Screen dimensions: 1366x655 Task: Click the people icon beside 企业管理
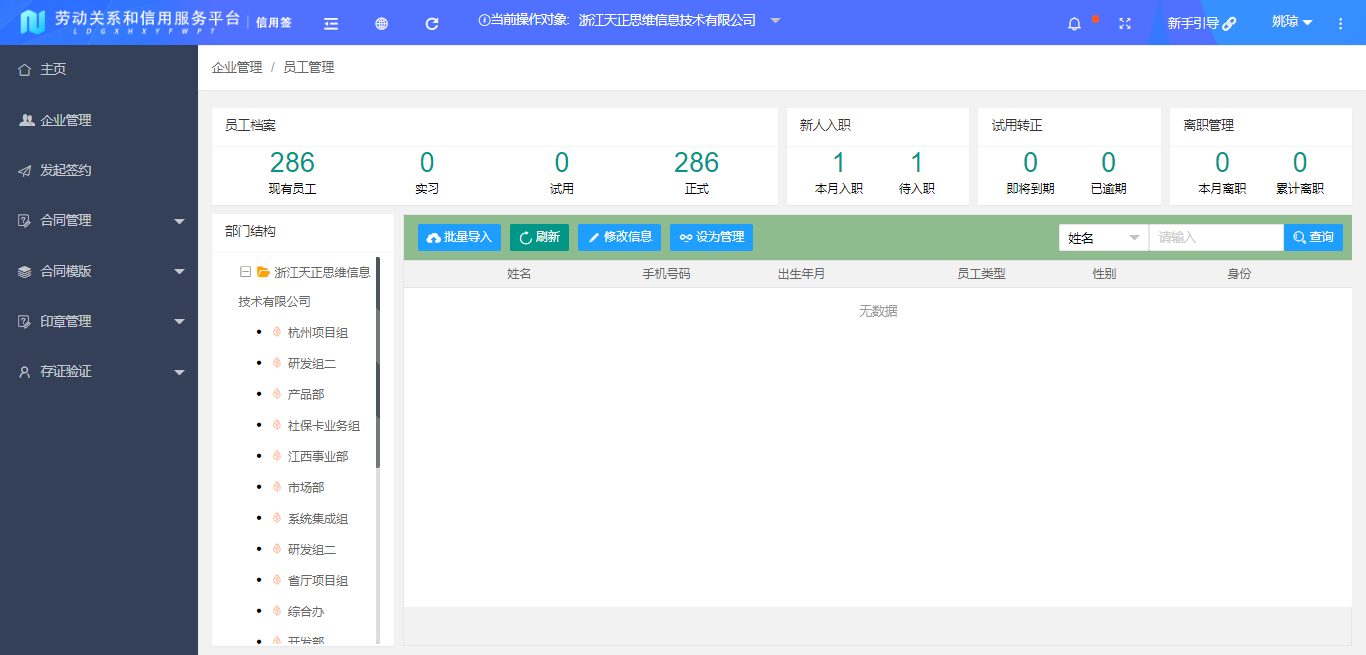[26, 120]
